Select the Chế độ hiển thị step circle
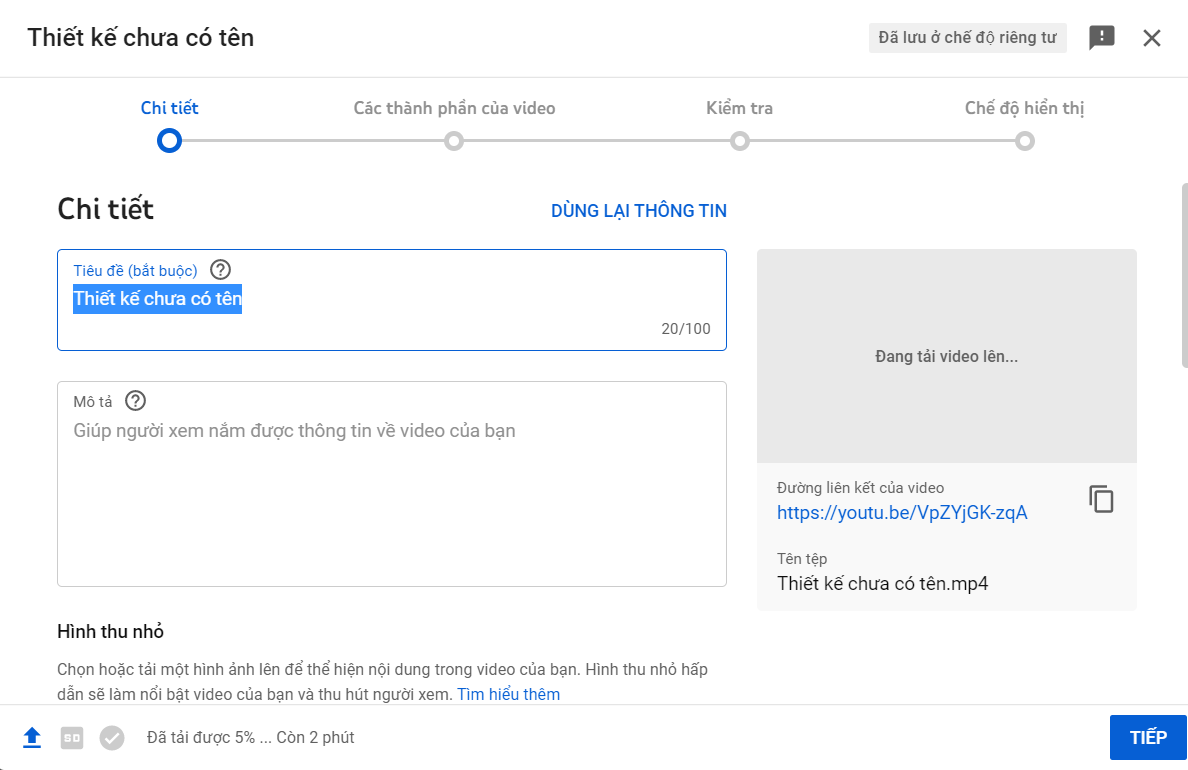1188x770 pixels. [1024, 141]
